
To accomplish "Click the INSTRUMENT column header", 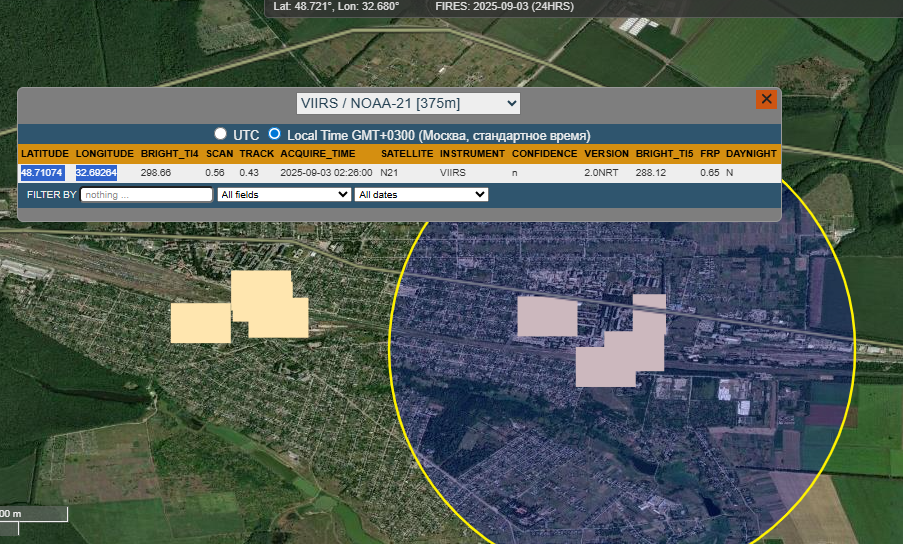I will (472, 154).
